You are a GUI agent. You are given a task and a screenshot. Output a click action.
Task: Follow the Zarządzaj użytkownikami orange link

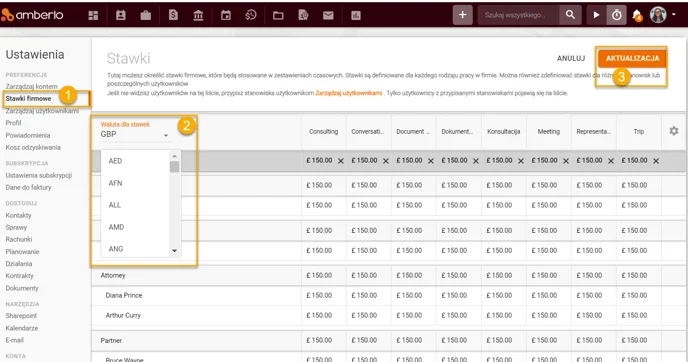point(348,93)
